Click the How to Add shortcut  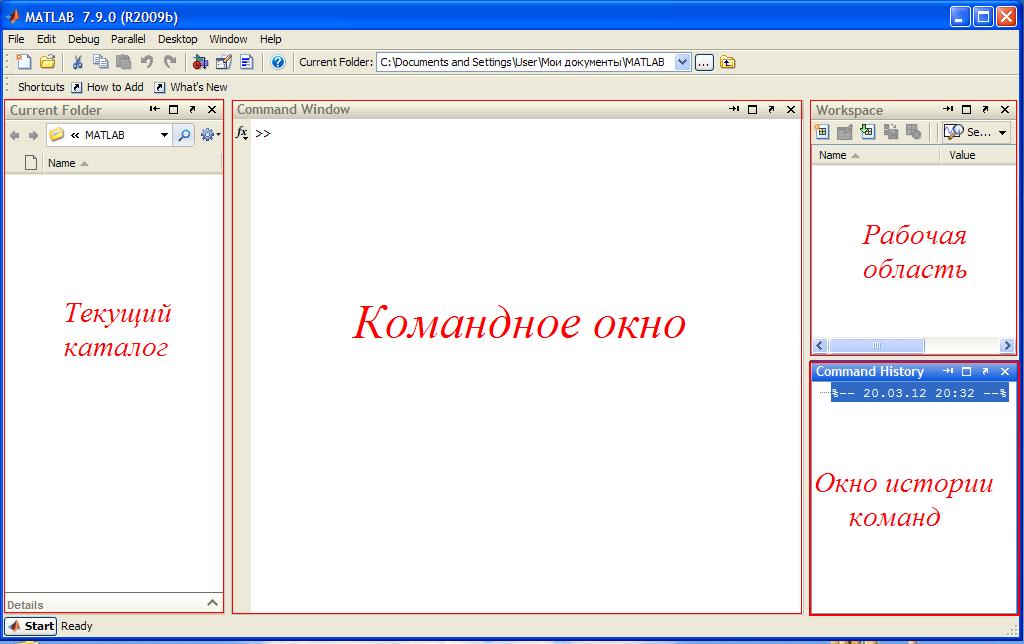click(108, 87)
